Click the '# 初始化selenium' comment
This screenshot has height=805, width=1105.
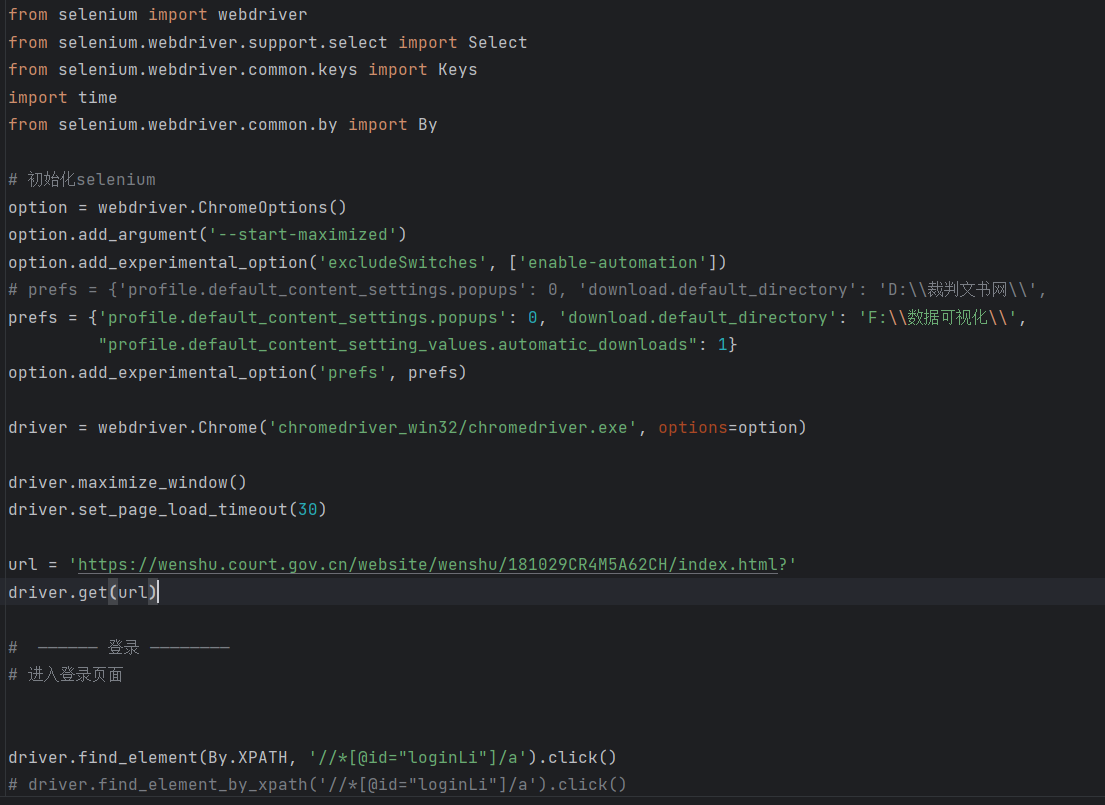82,180
